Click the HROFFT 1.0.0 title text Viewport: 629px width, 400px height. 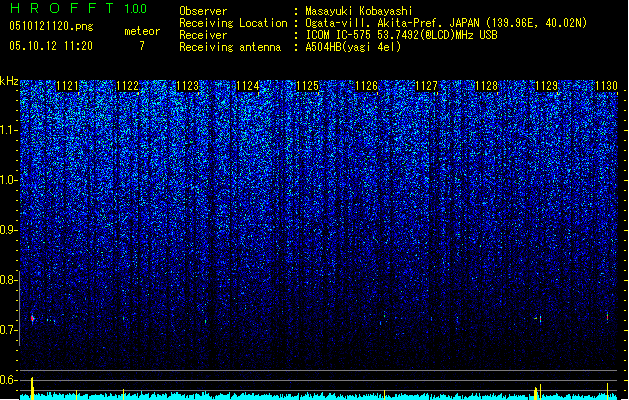pyautogui.click(x=79, y=8)
